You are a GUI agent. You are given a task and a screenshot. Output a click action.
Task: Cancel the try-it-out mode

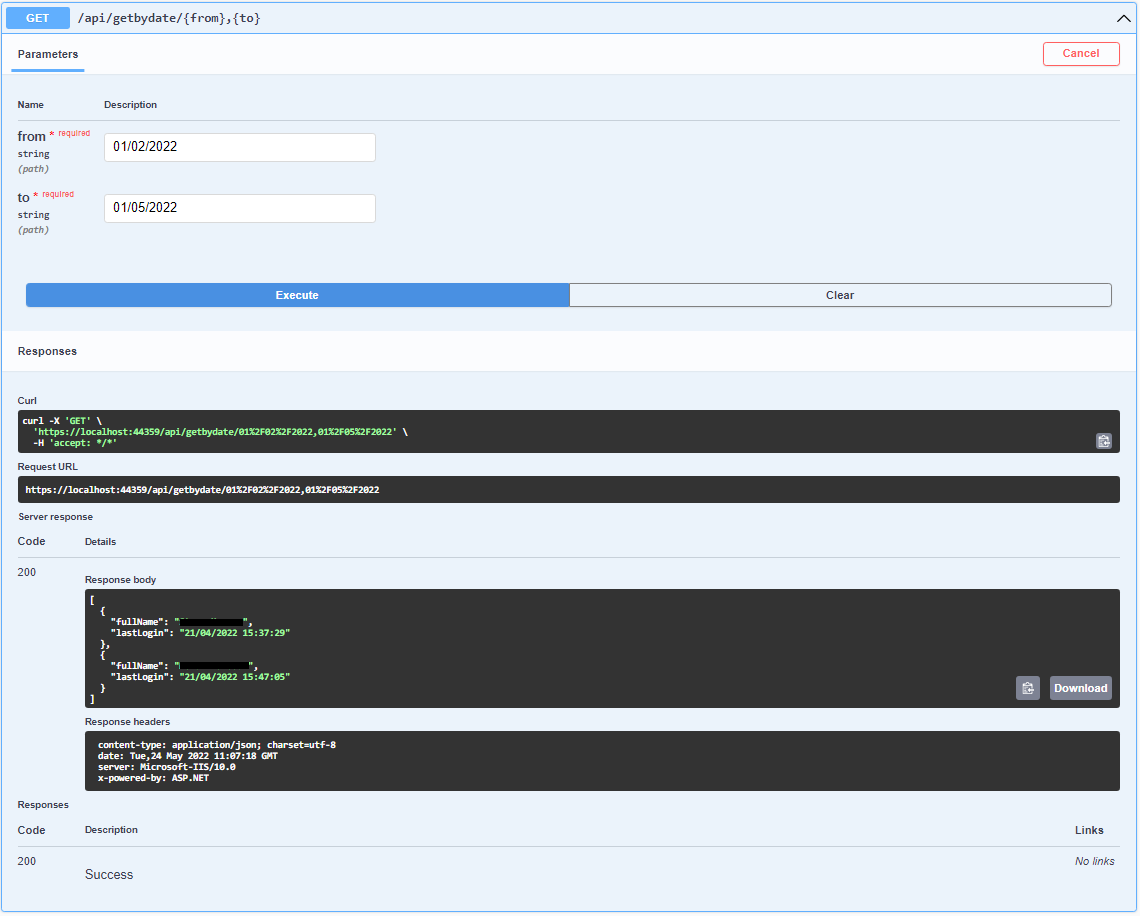(1080, 53)
